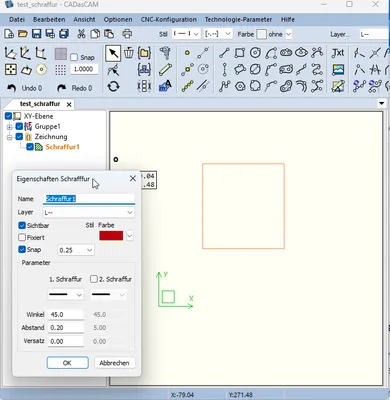Click the Abbrechen button
The height and width of the screenshot is (400, 390).
point(114,363)
